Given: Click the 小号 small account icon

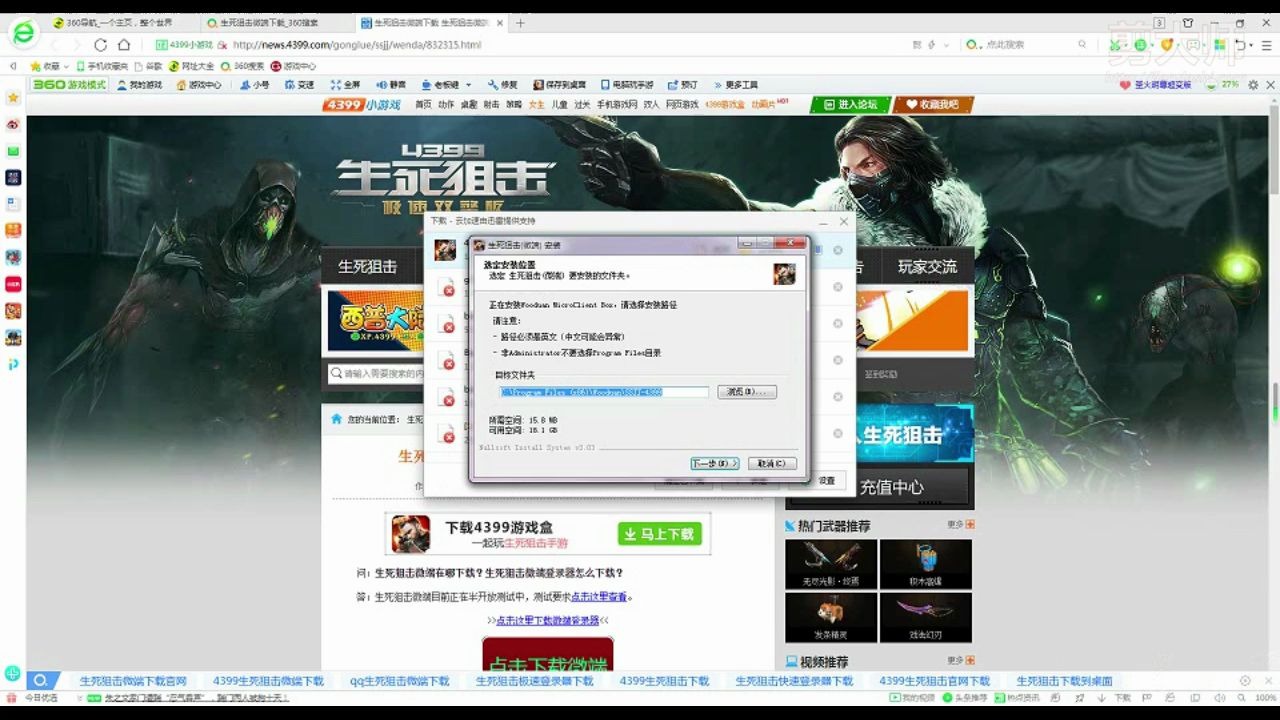Looking at the screenshot, I should tap(252, 85).
